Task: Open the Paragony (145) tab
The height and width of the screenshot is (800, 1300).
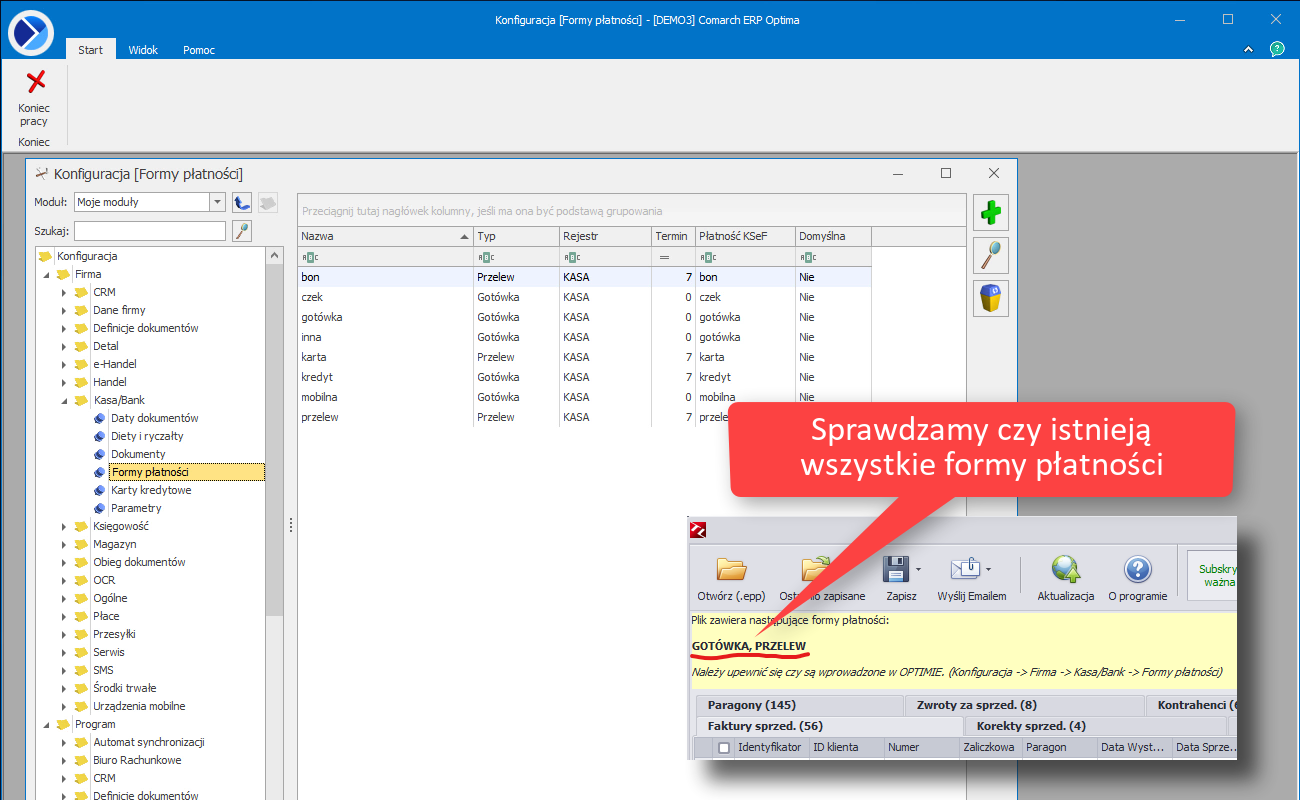Action: pyautogui.click(x=752, y=705)
